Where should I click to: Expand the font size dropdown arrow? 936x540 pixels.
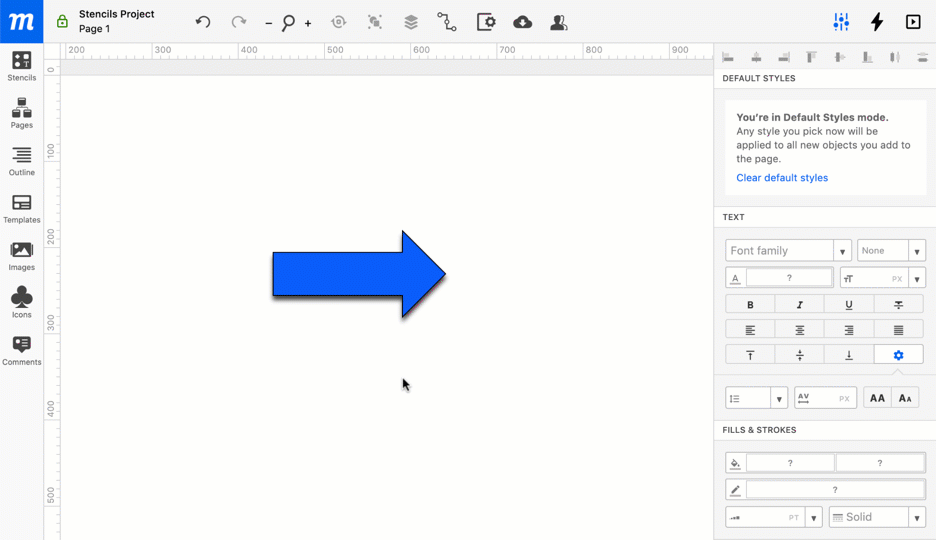(x=917, y=279)
